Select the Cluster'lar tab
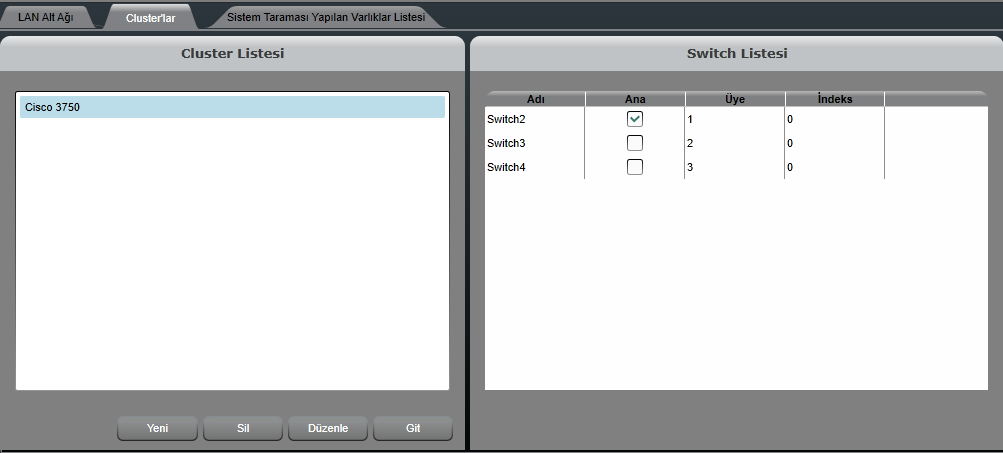 click(150, 17)
